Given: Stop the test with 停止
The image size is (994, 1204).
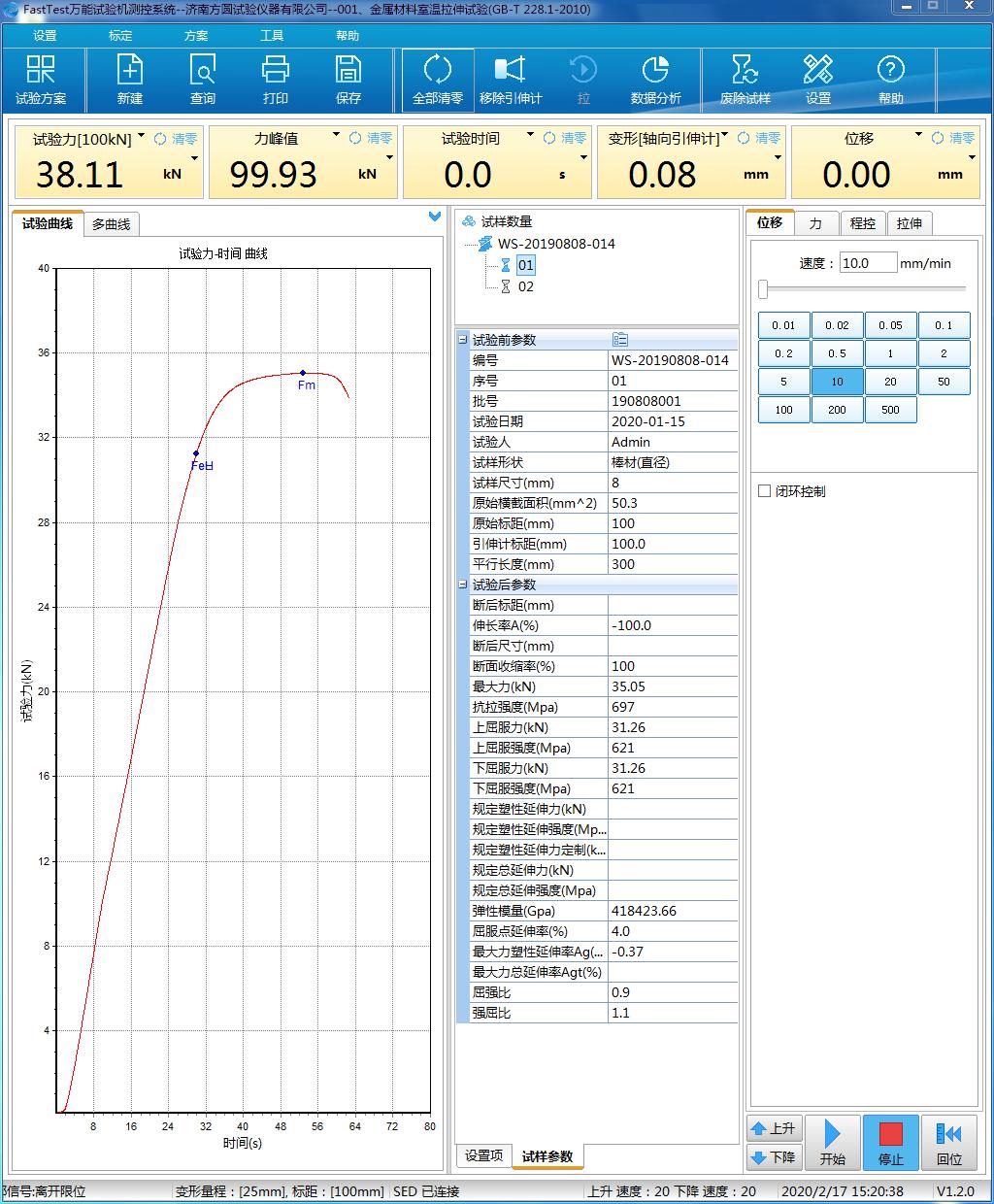Looking at the screenshot, I should coord(891,1143).
